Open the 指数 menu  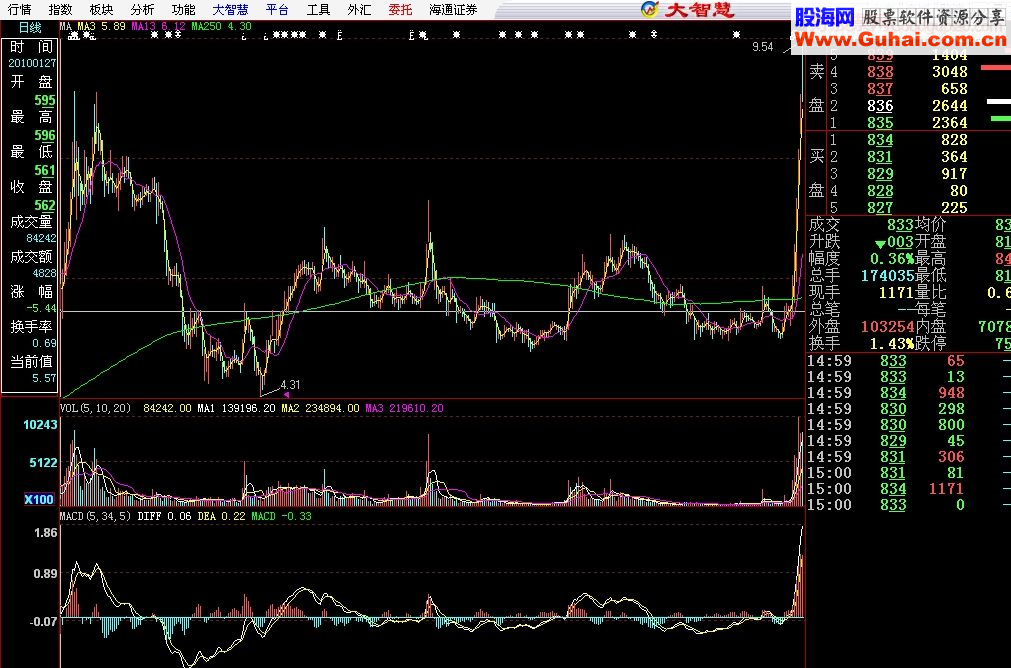click(60, 9)
